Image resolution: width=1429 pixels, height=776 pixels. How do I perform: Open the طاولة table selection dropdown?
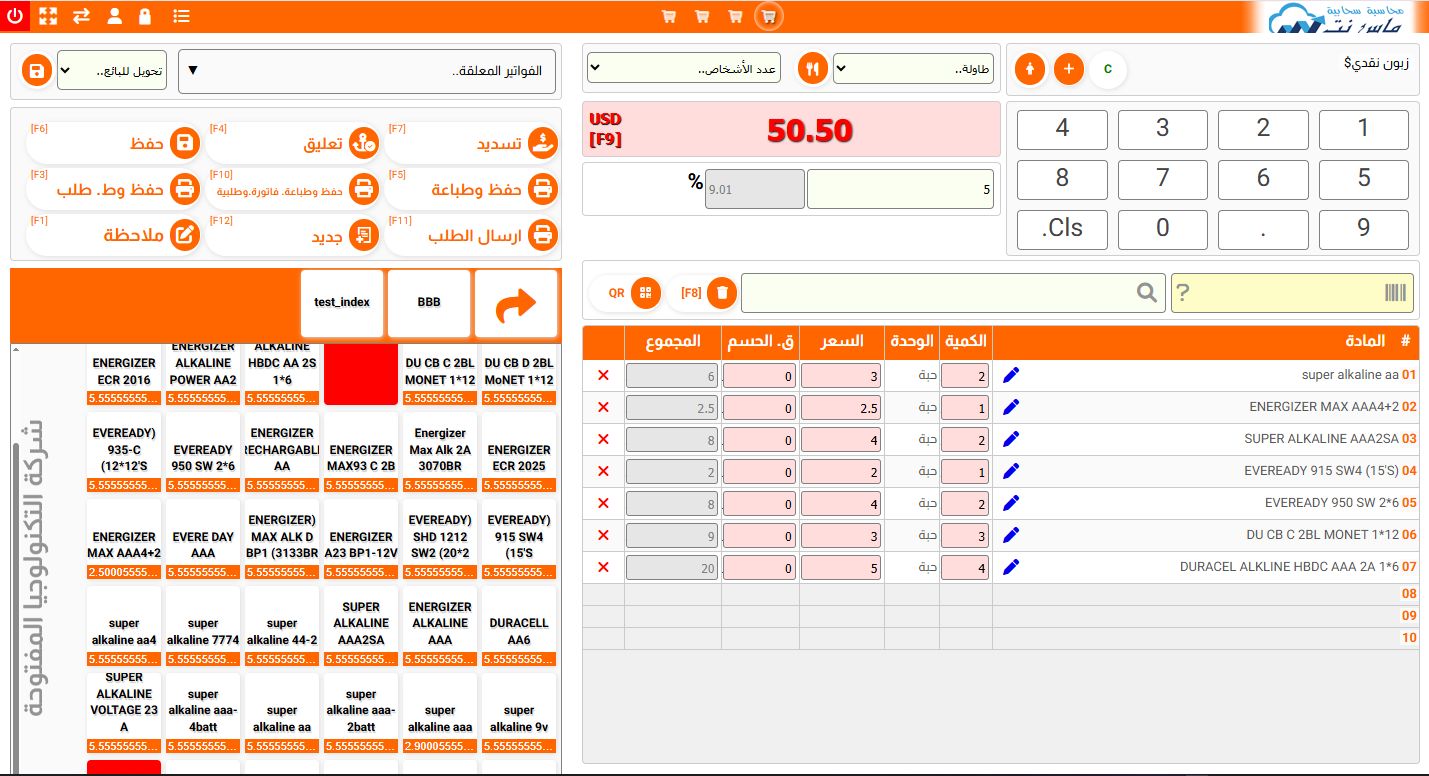(x=915, y=69)
